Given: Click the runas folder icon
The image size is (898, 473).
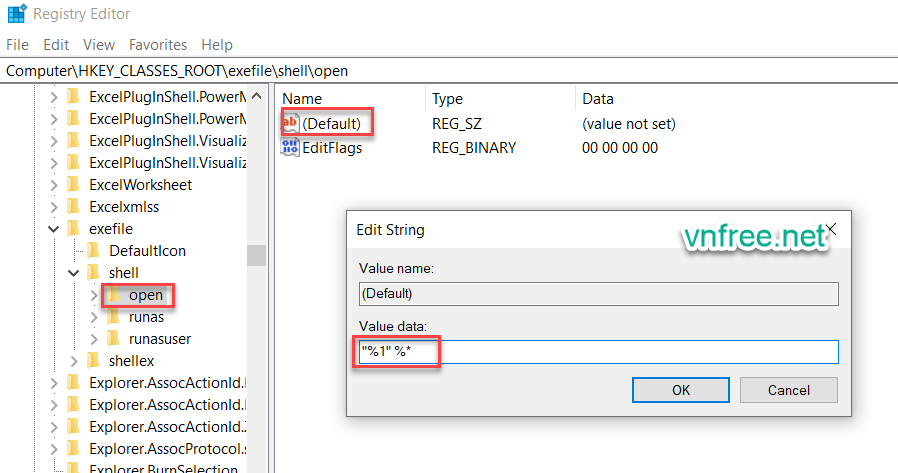Looking at the screenshot, I should pyautogui.click(x=113, y=317).
